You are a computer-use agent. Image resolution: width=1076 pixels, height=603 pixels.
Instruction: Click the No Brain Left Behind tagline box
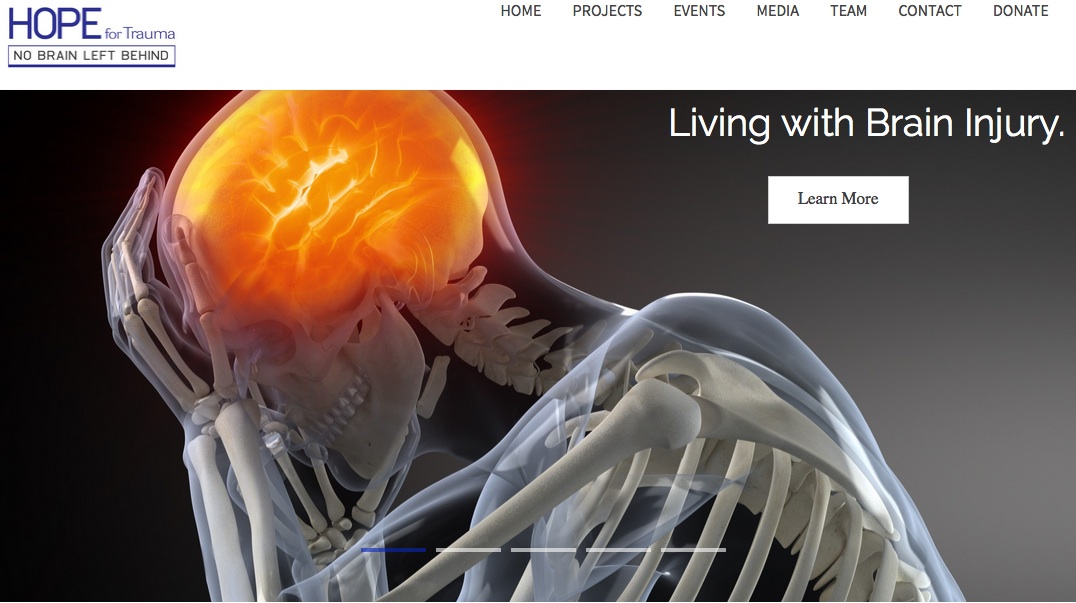click(91, 56)
